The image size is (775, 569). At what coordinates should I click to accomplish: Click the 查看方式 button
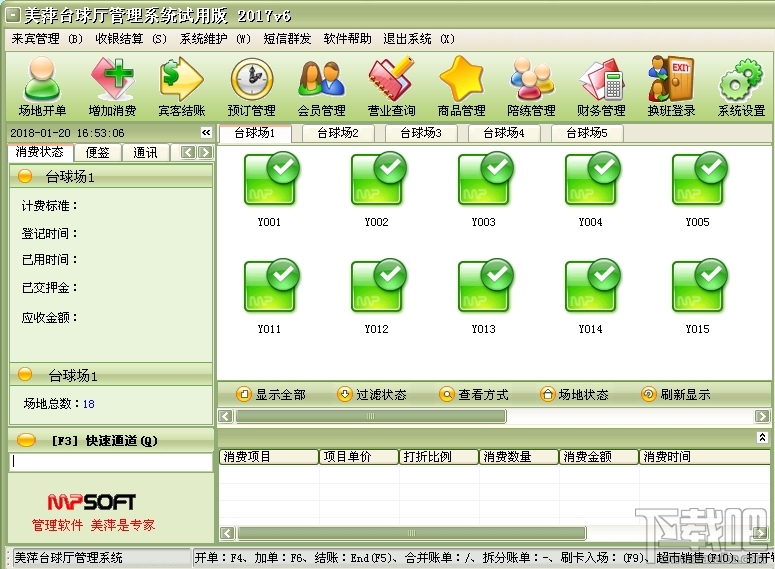474,394
